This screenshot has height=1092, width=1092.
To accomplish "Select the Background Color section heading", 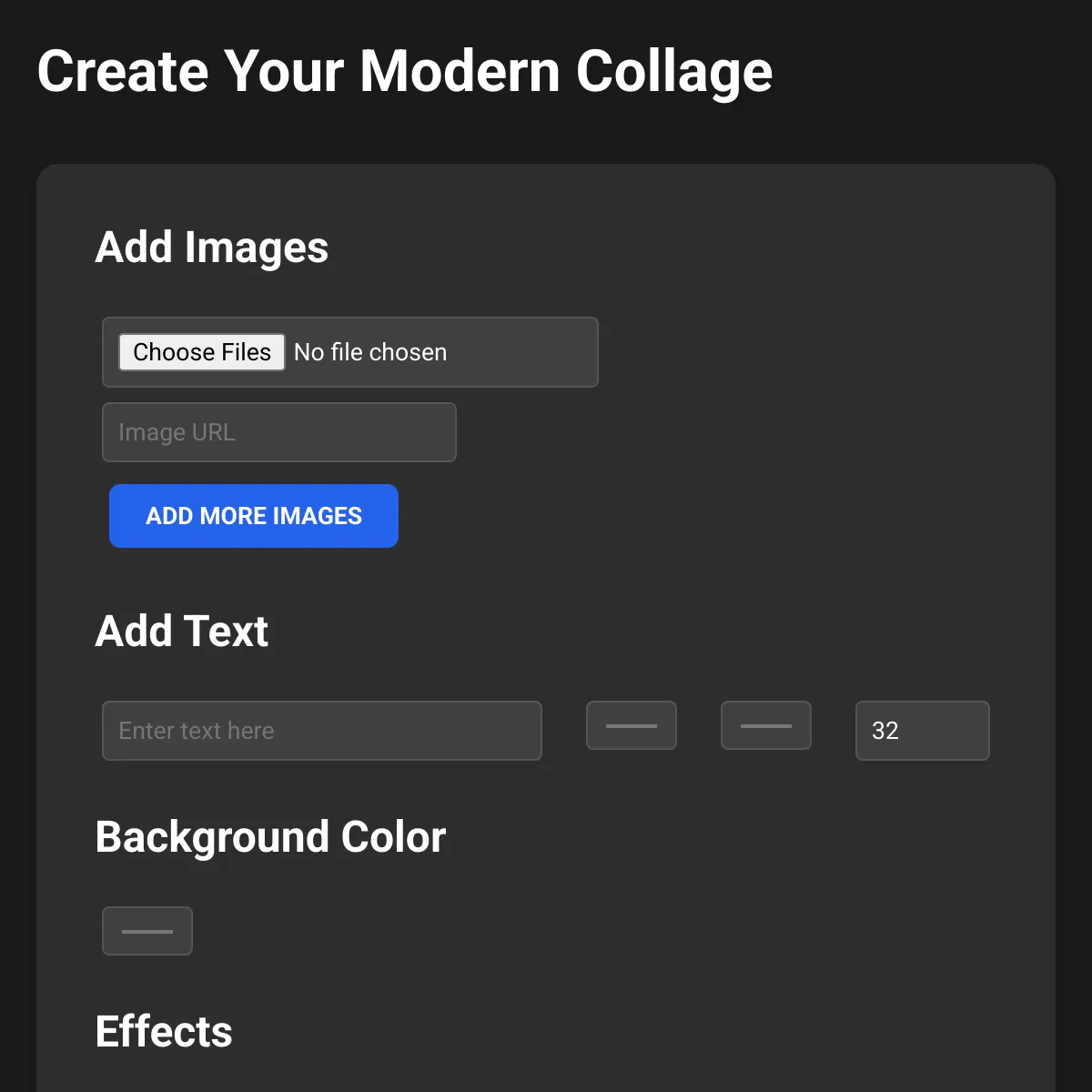I will [271, 837].
